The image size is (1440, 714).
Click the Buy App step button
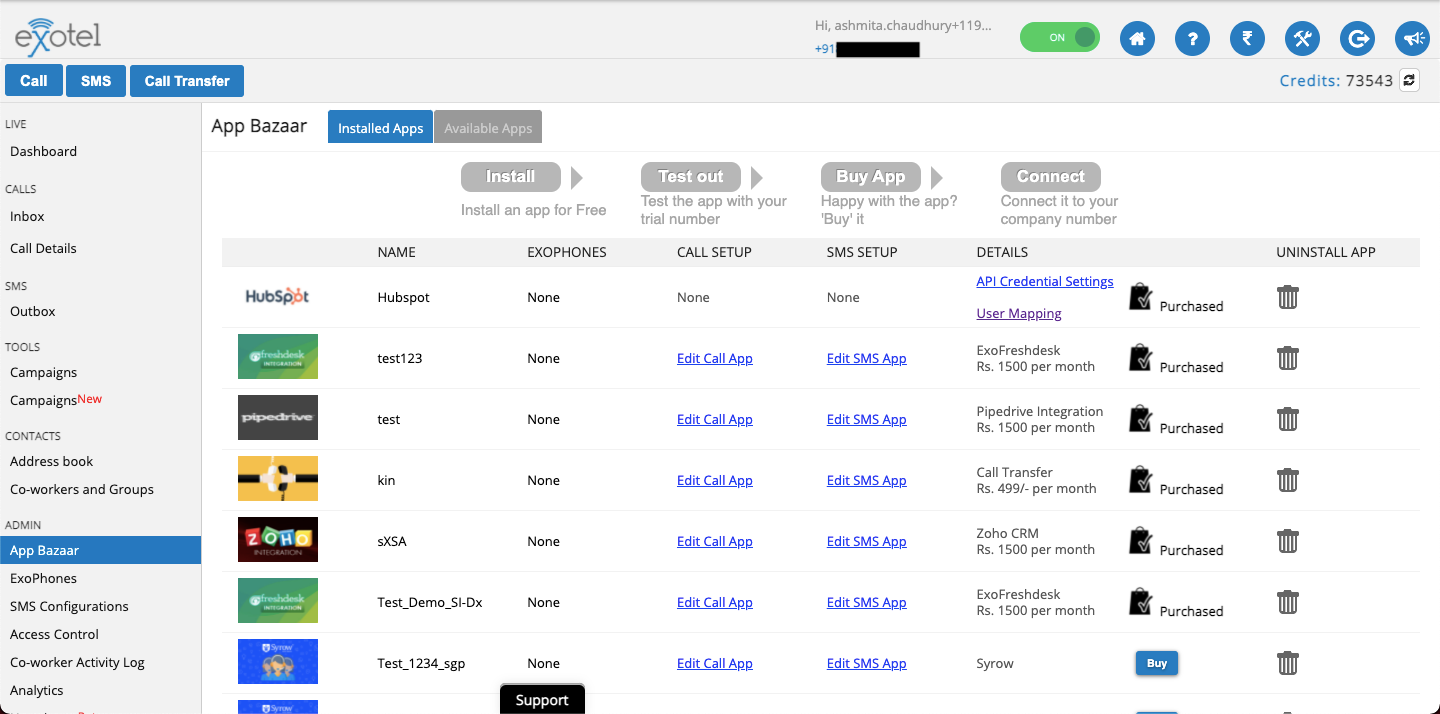(871, 177)
